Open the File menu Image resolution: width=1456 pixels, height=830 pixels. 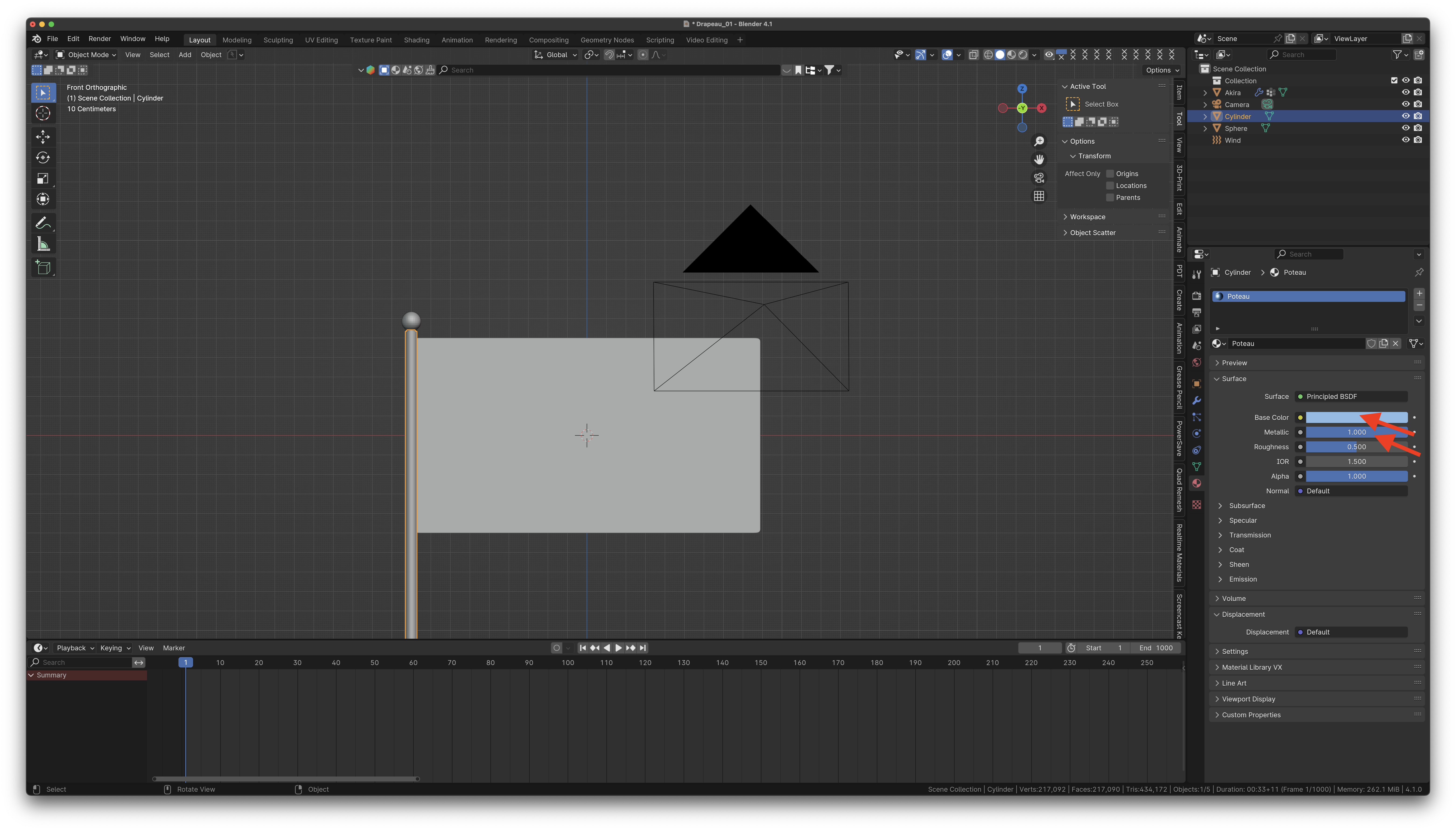(52, 39)
